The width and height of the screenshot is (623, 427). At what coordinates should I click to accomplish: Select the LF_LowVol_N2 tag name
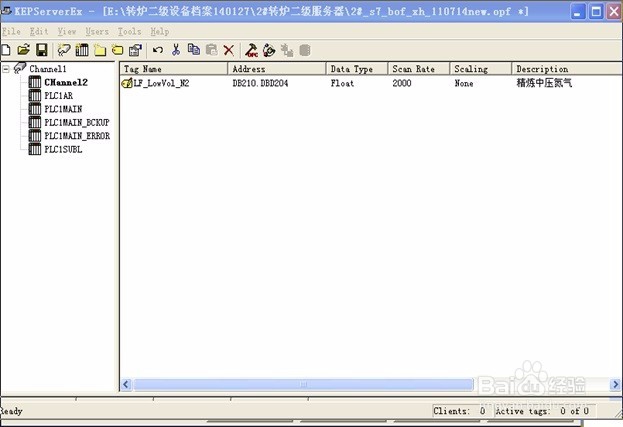click(161, 83)
